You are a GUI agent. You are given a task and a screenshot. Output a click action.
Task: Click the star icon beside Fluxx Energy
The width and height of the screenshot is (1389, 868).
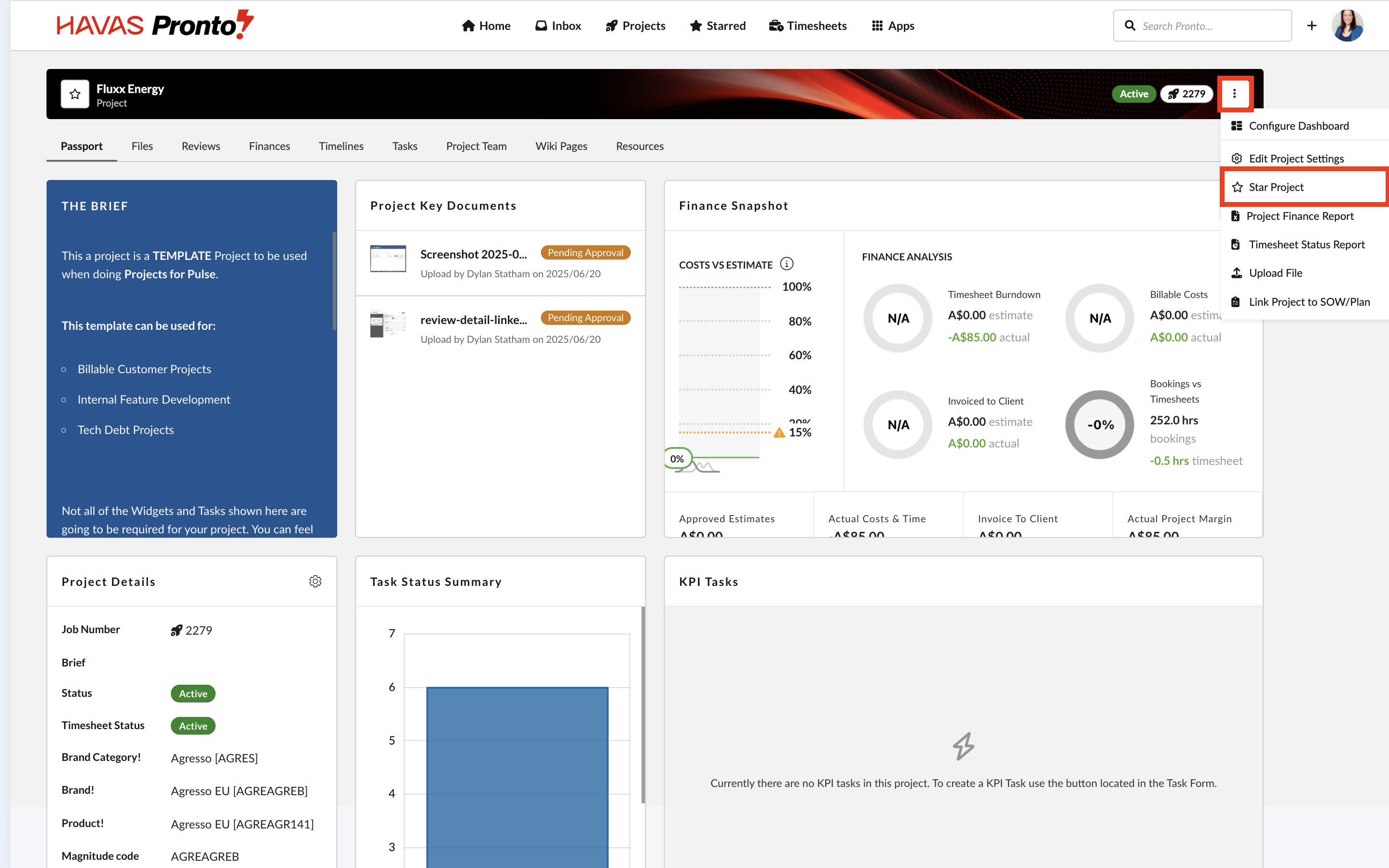point(75,94)
